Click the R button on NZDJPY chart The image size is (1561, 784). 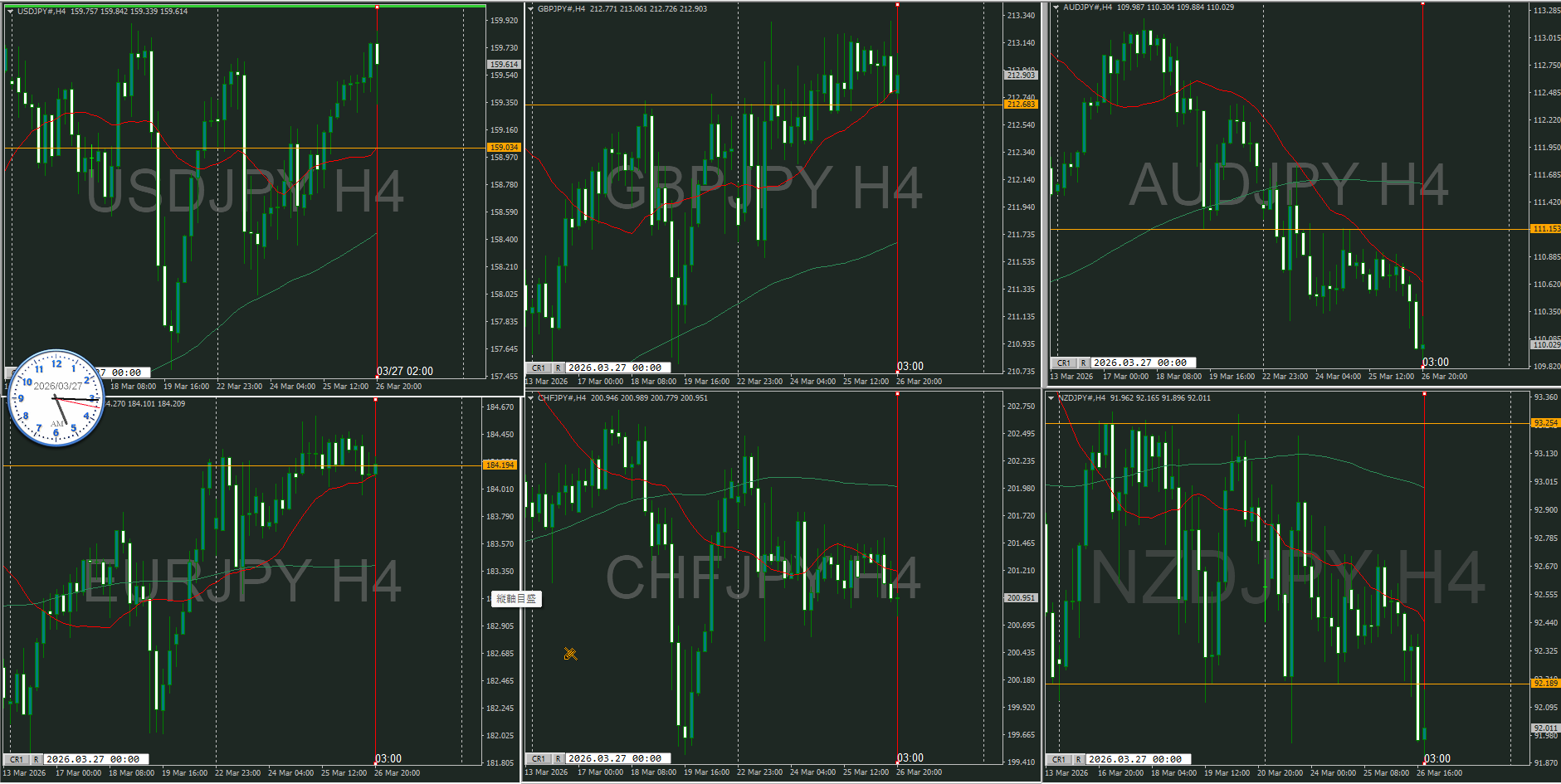[x=1078, y=759]
